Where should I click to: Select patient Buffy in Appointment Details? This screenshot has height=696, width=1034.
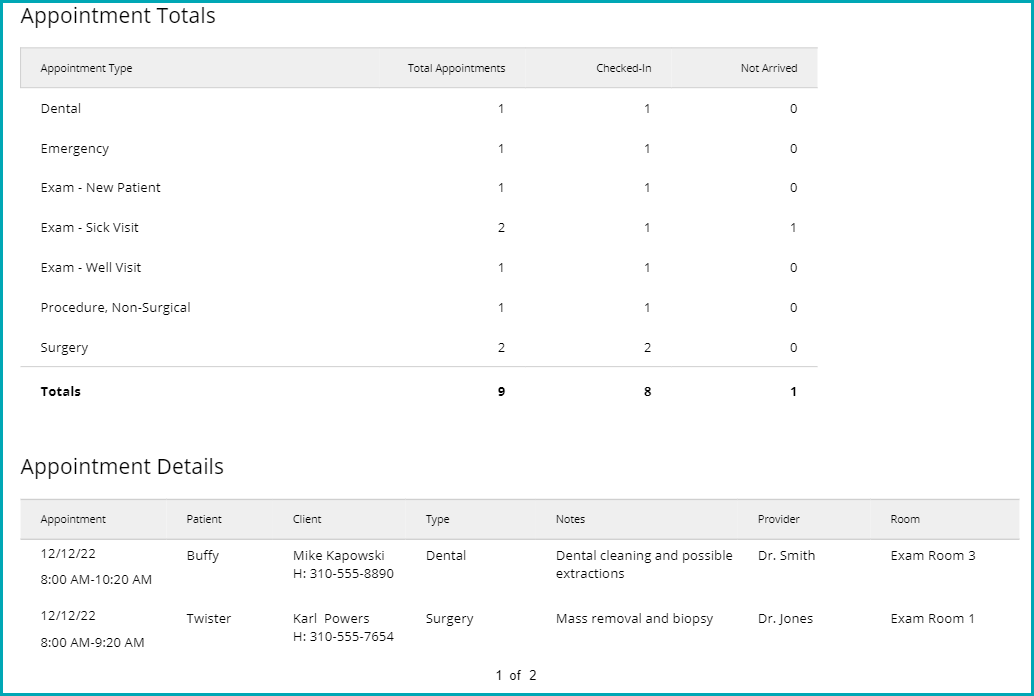pos(203,556)
